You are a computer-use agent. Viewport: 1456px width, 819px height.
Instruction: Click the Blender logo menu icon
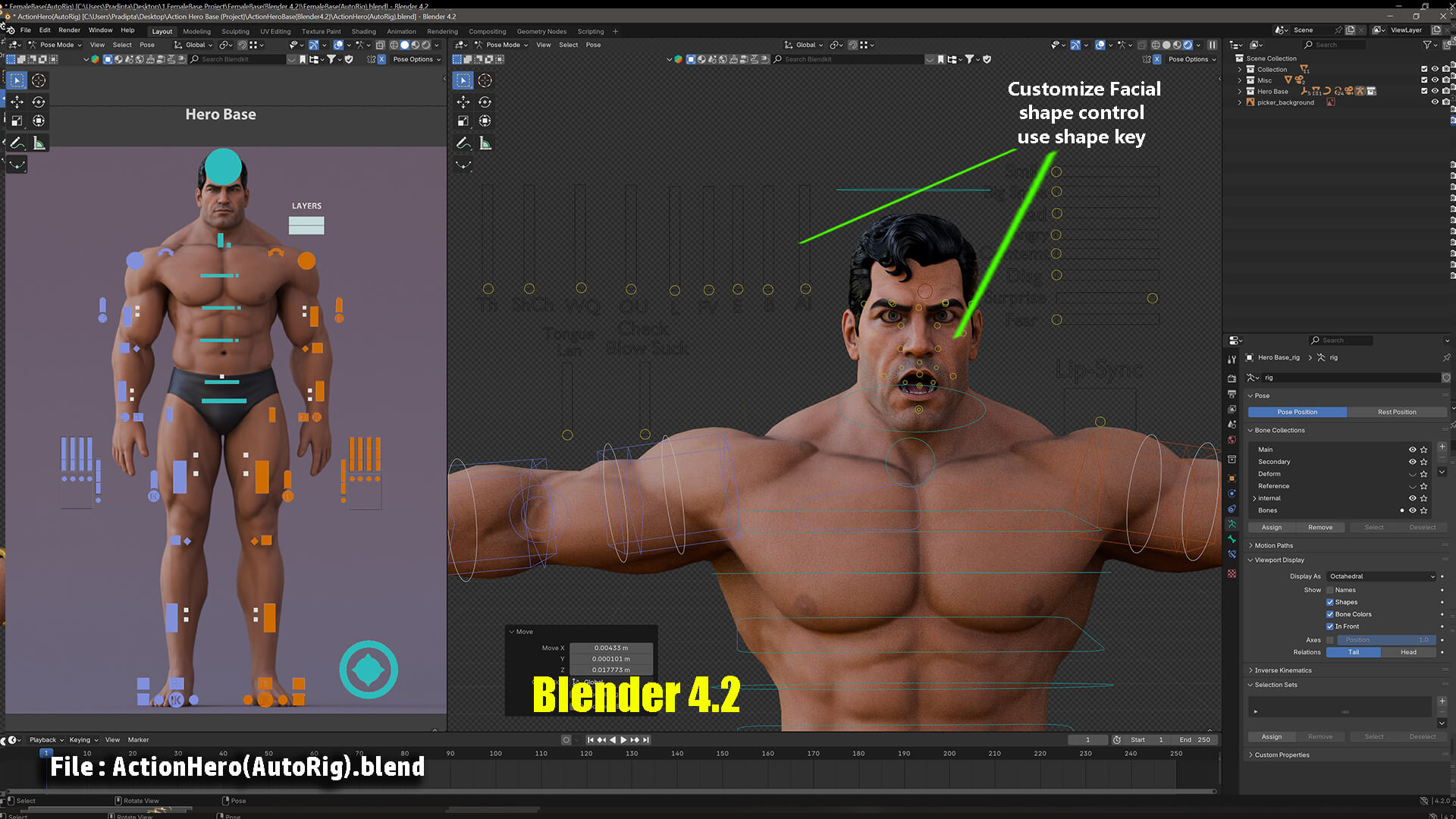[x=11, y=30]
